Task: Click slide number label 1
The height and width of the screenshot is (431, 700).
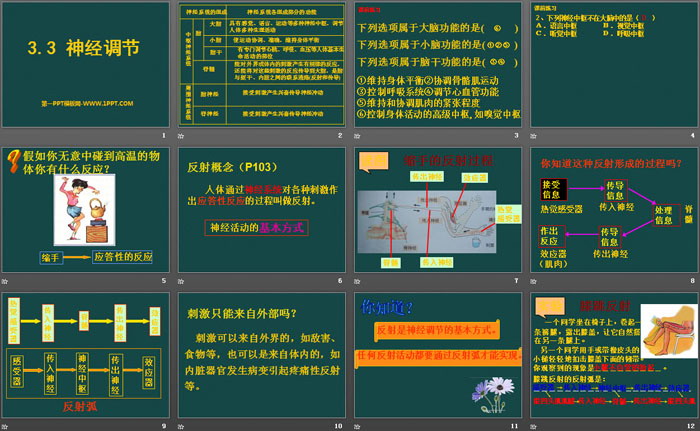Action: (164, 135)
